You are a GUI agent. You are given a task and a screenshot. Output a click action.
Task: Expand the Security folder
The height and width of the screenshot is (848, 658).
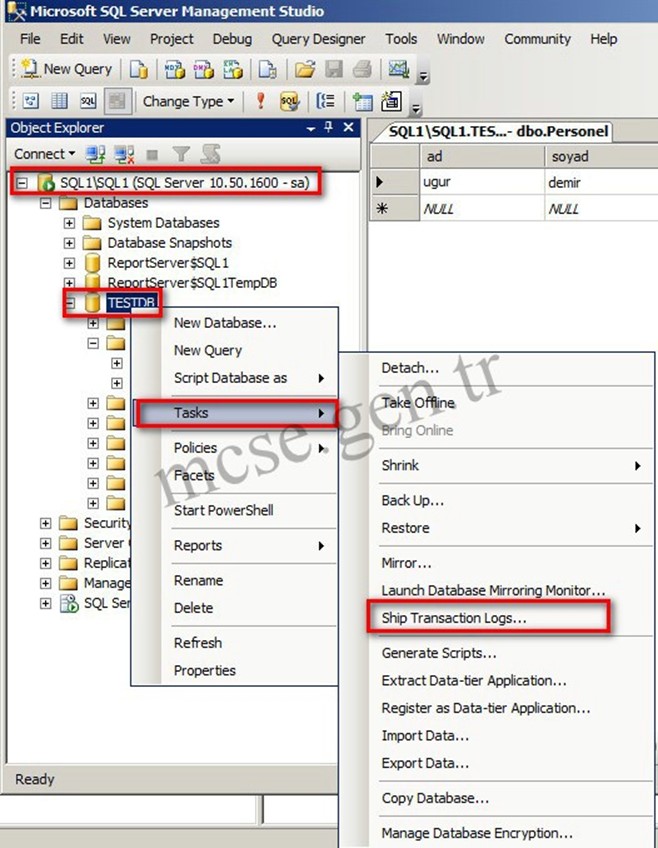pos(45,523)
